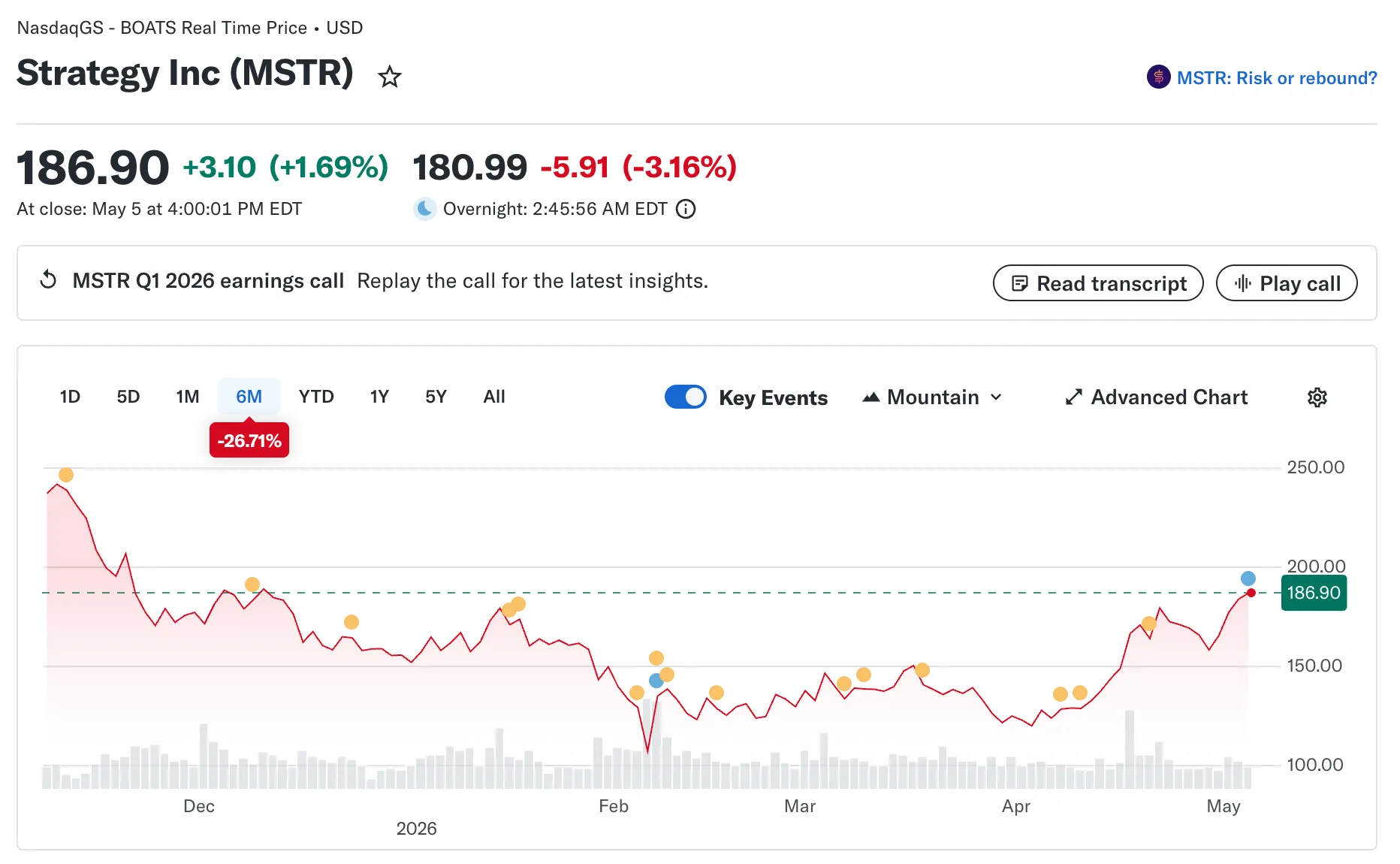Switch chart to YTD range
Image resolution: width=1400 pixels, height=864 pixels.
click(x=316, y=397)
